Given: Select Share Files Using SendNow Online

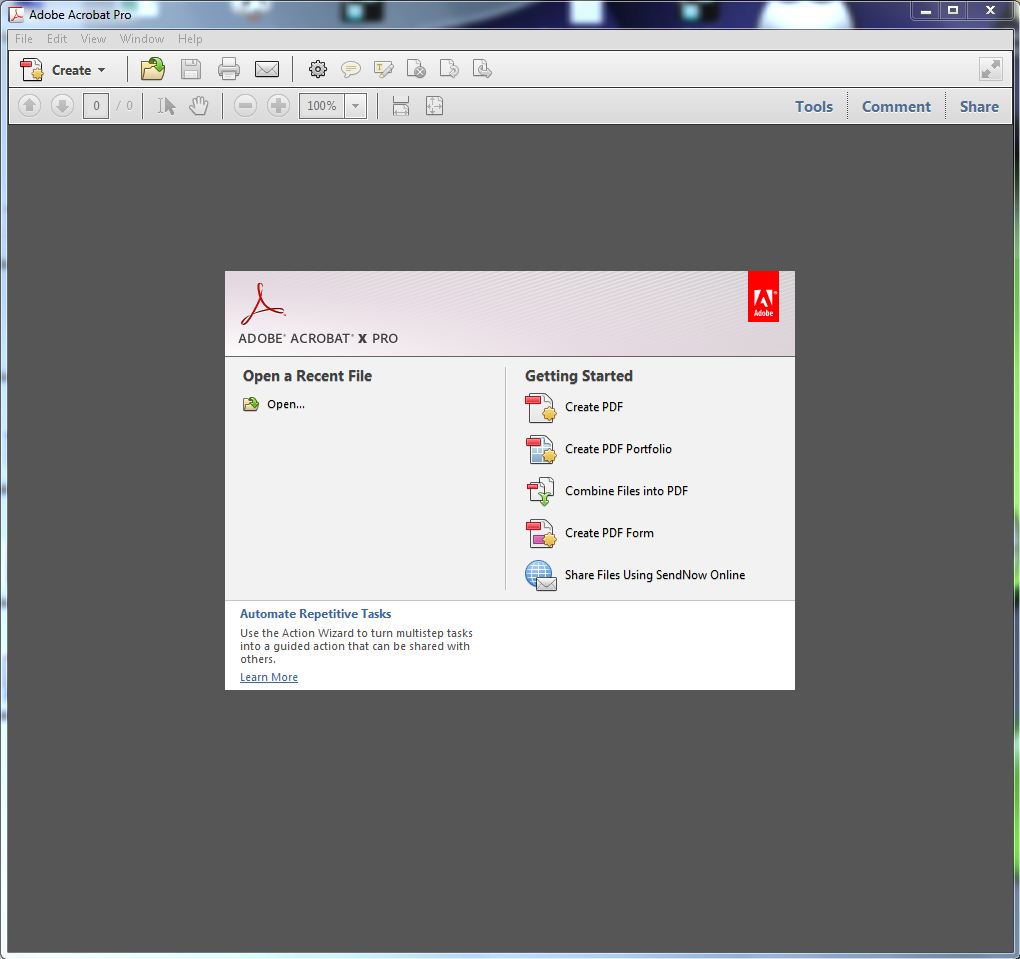Looking at the screenshot, I should coord(654,575).
